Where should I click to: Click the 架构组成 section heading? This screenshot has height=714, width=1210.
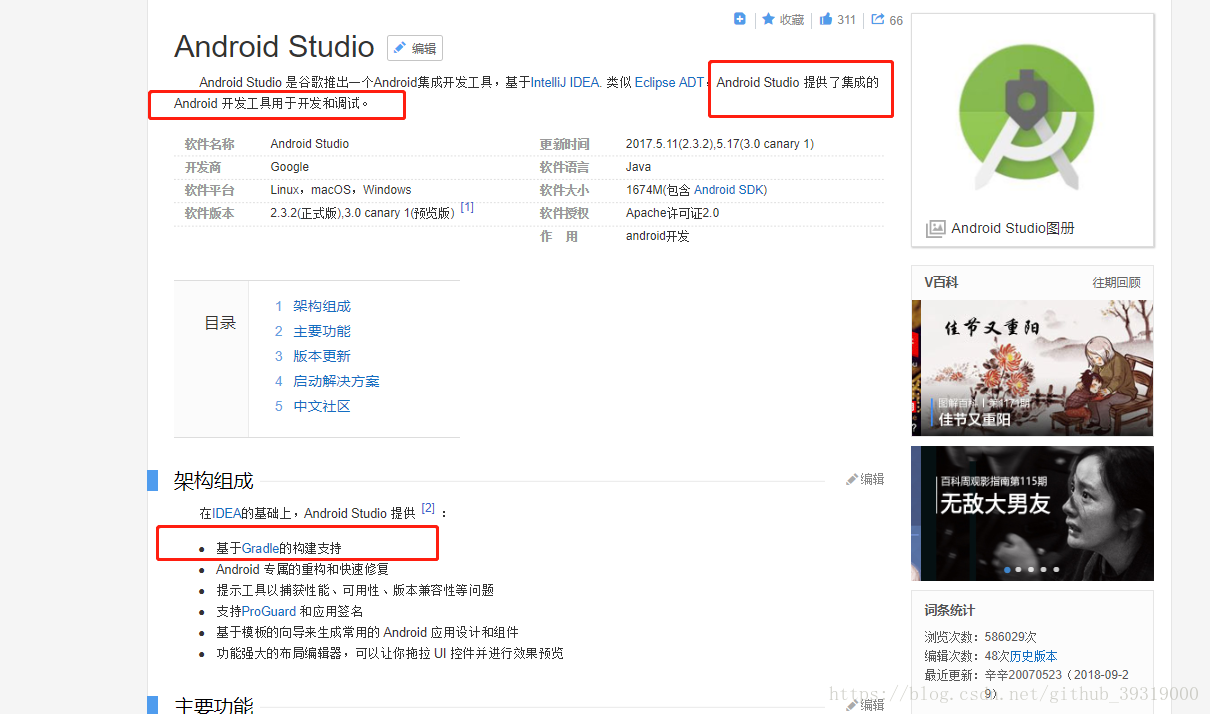214,481
